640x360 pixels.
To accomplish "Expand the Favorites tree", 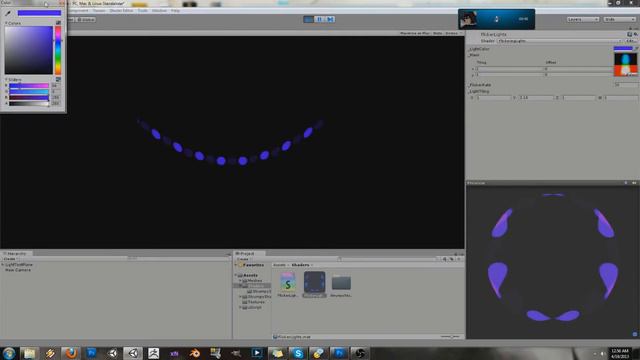I will tap(236, 265).
